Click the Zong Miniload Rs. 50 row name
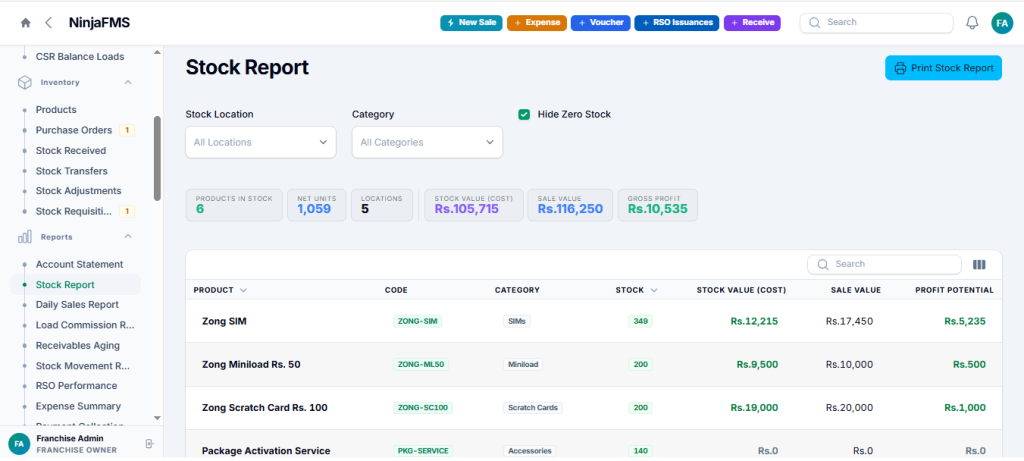This screenshot has width=1024, height=461. pos(251,364)
